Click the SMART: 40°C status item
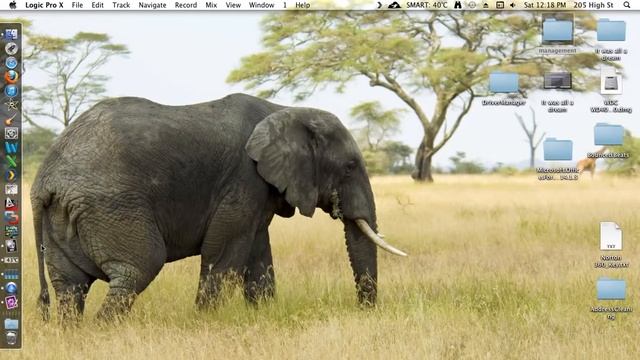640x360 pixels. point(427,5)
